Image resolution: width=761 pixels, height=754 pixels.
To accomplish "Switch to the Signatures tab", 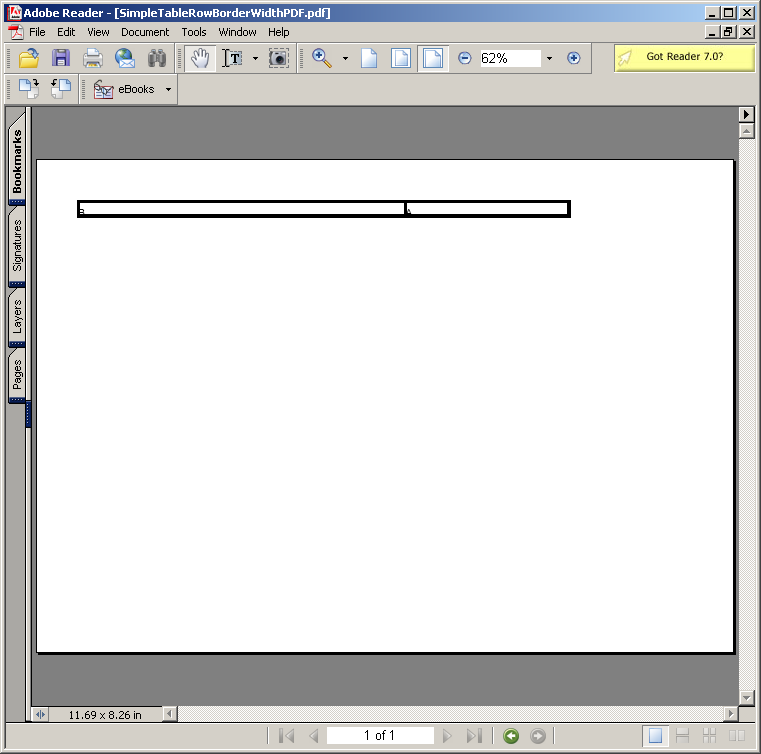I will point(17,246).
